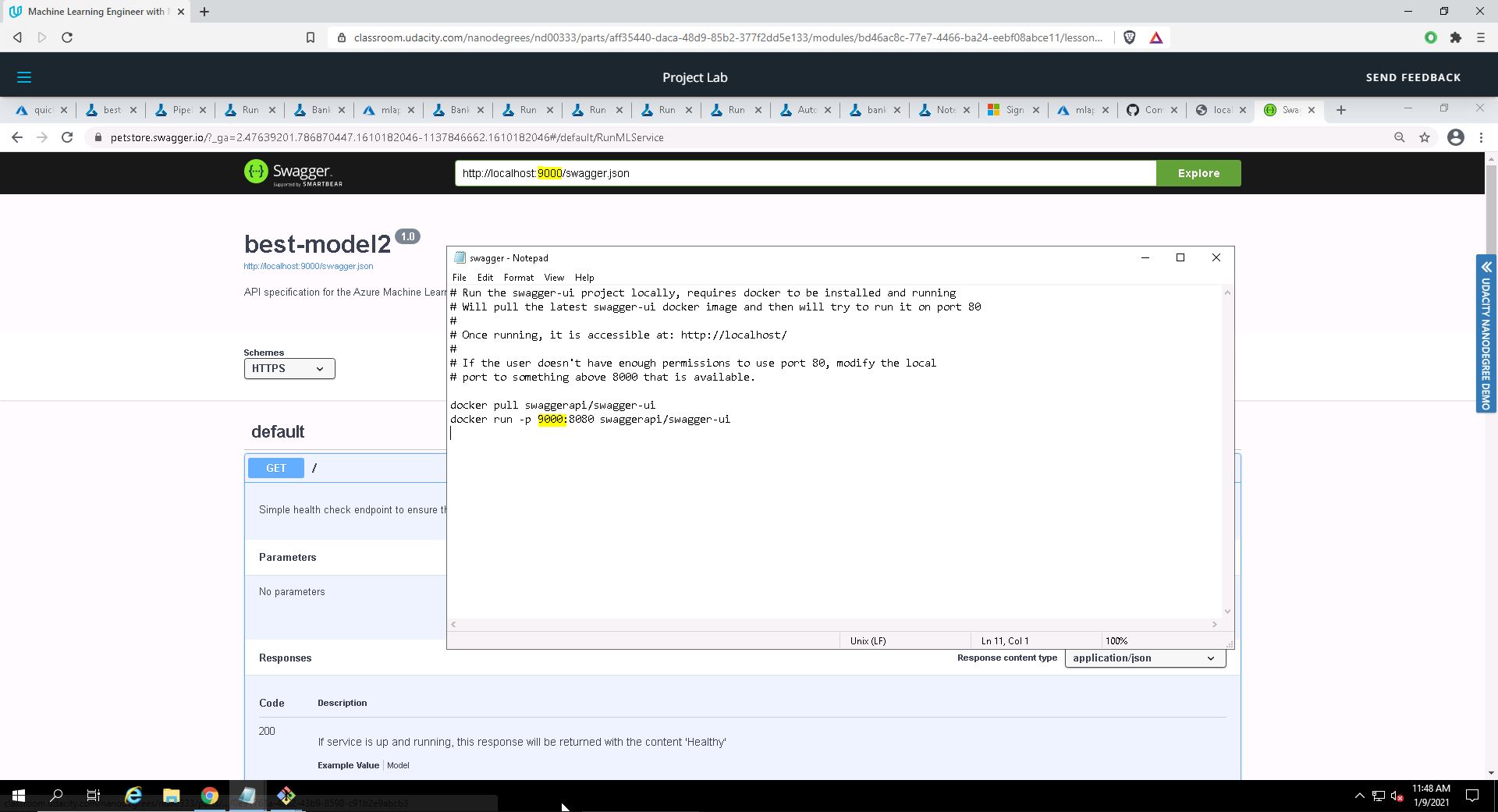
Task: Open Task View from the taskbar
Action: pos(94,796)
